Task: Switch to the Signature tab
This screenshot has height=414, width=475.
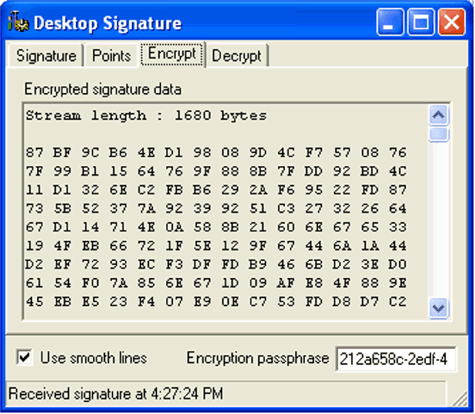Action: (46, 56)
